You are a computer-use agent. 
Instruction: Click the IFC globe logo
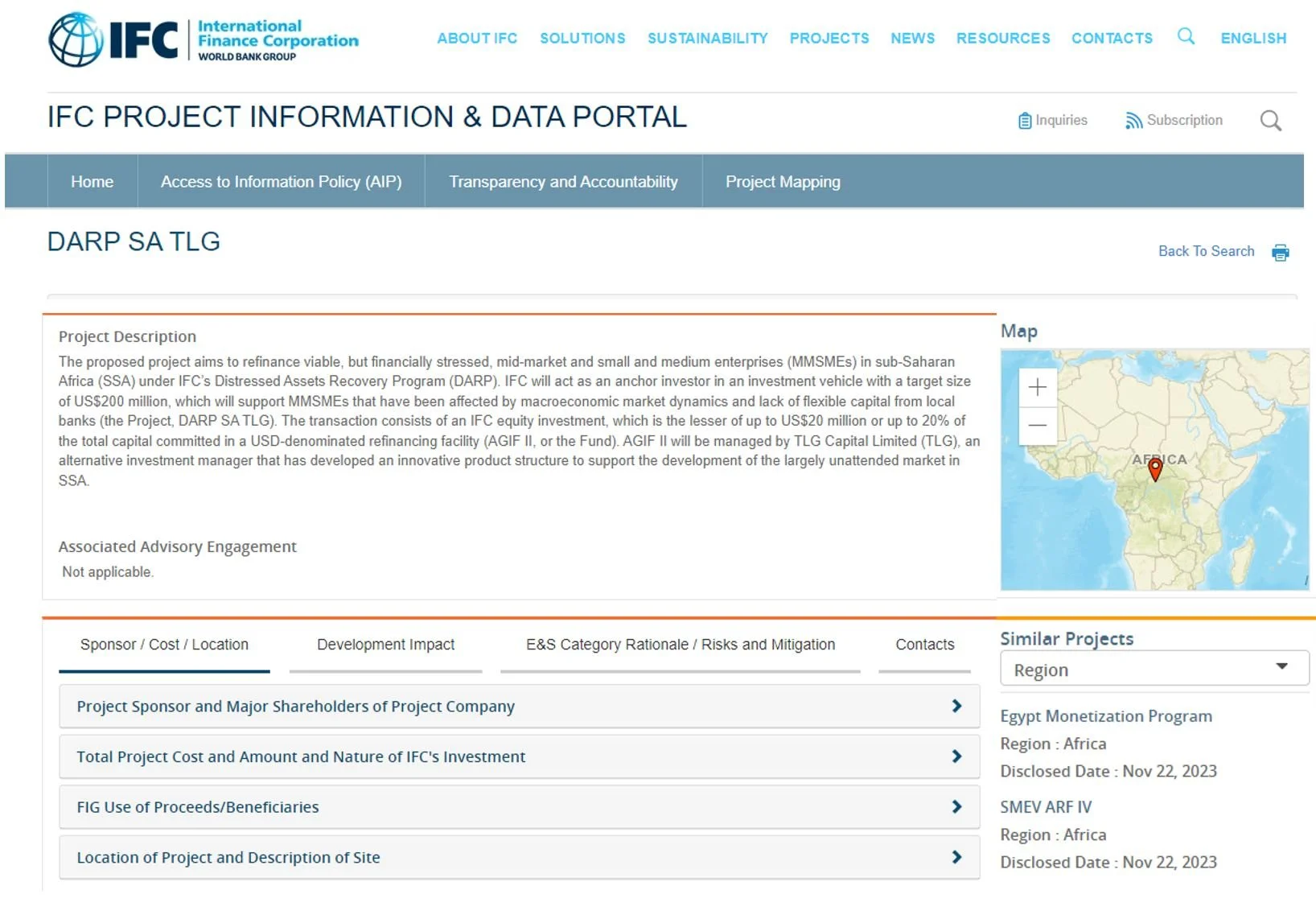(x=76, y=39)
